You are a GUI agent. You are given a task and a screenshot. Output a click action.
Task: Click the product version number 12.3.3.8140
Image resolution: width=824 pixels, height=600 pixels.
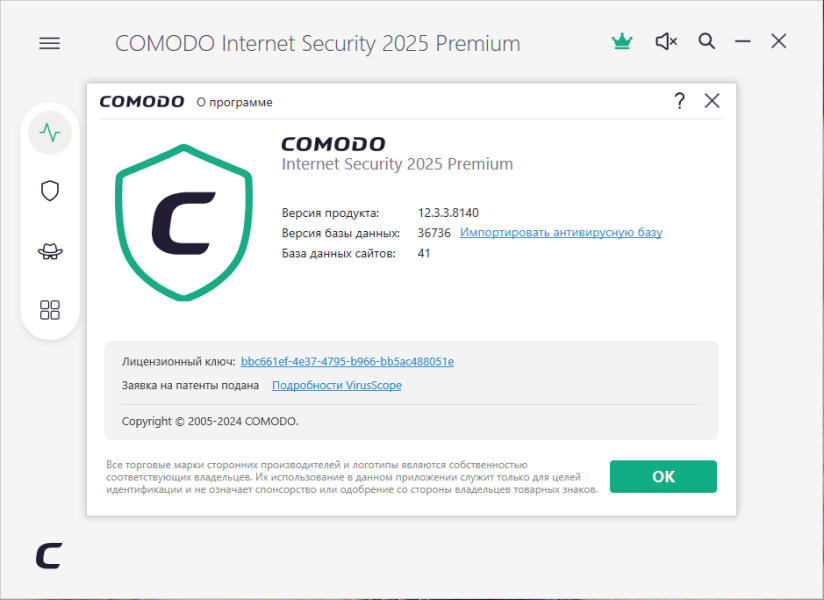(x=448, y=213)
